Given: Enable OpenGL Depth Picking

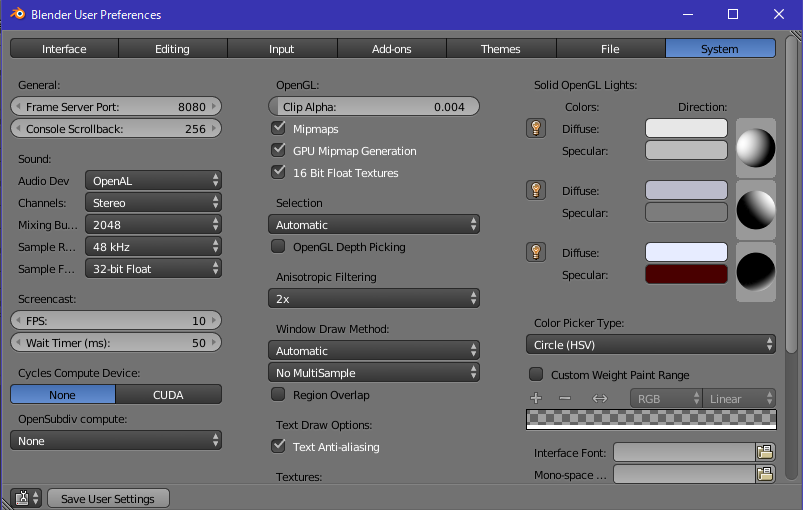Looking at the screenshot, I should point(279,247).
